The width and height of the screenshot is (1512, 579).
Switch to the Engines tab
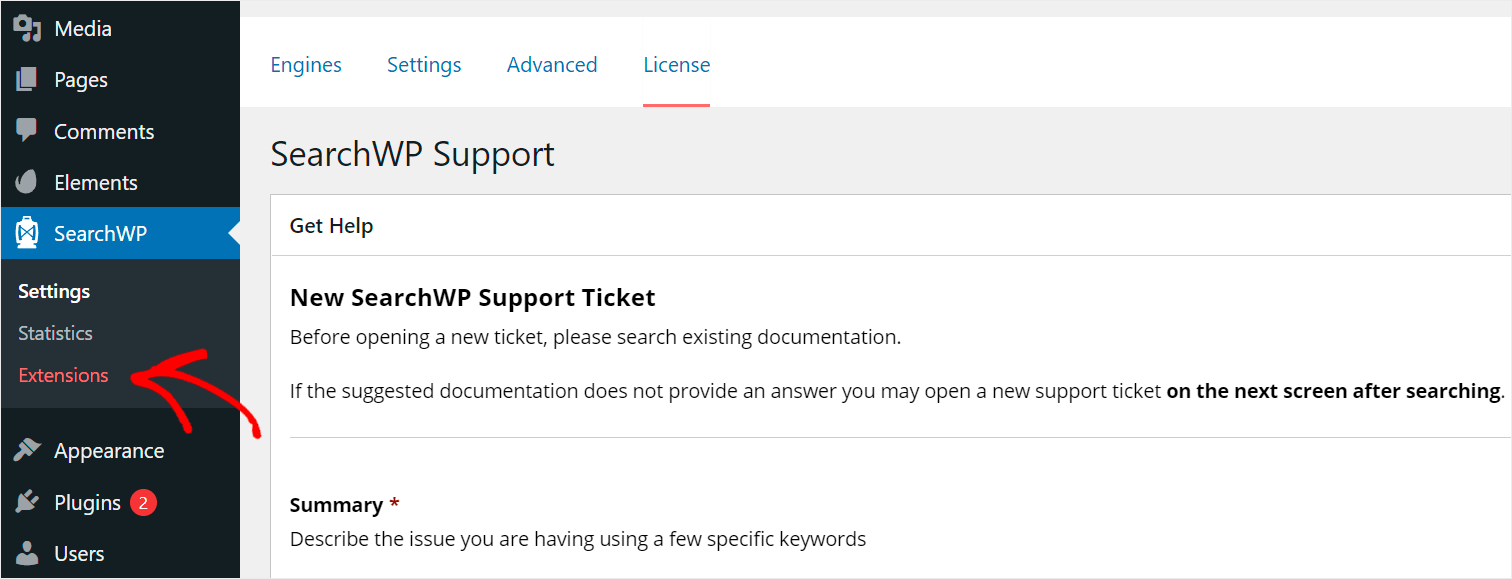pyautogui.click(x=306, y=65)
